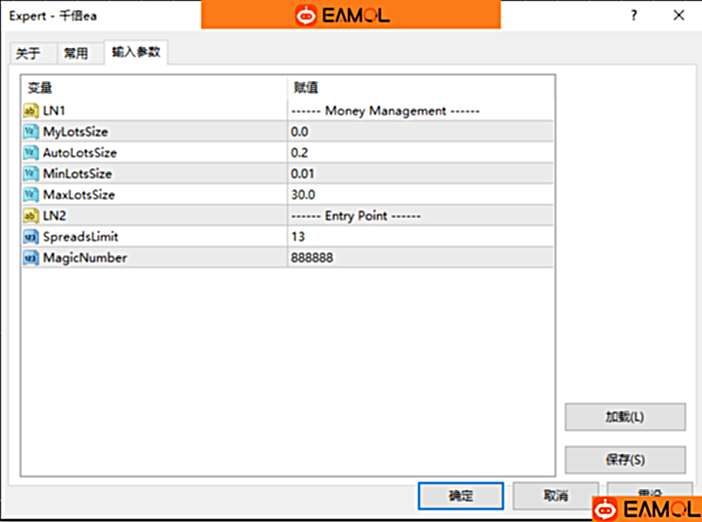
Task: Edit the MyLotsSize value 0.0
Action: point(420,132)
